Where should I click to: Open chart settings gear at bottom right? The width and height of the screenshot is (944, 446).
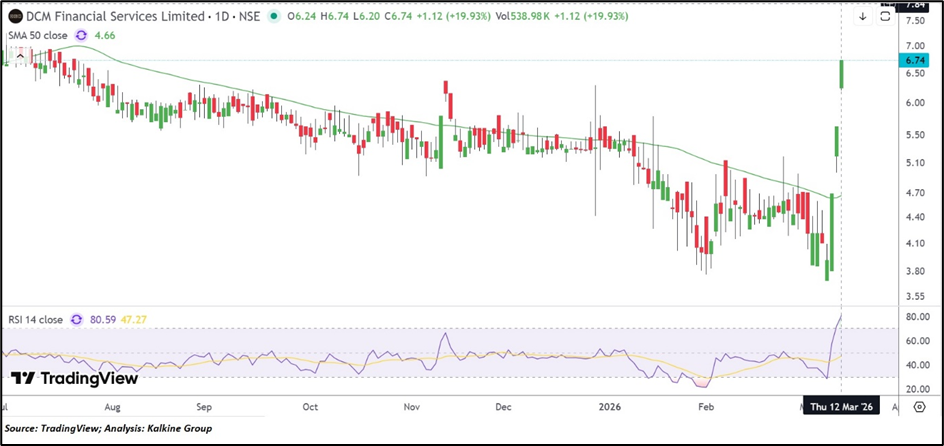click(x=919, y=407)
